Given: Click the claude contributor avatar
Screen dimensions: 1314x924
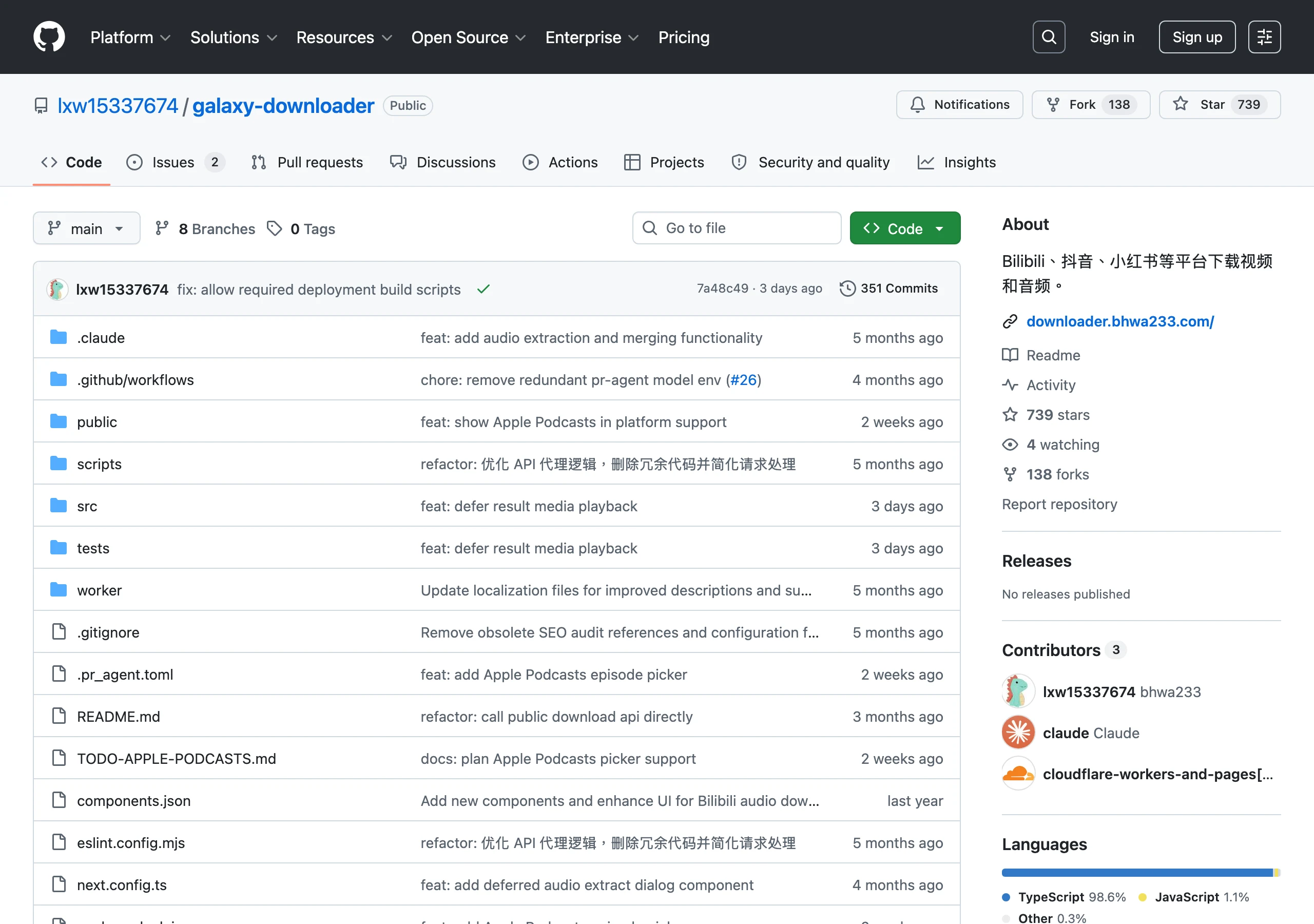Looking at the screenshot, I should pyautogui.click(x=1018, y=732).
